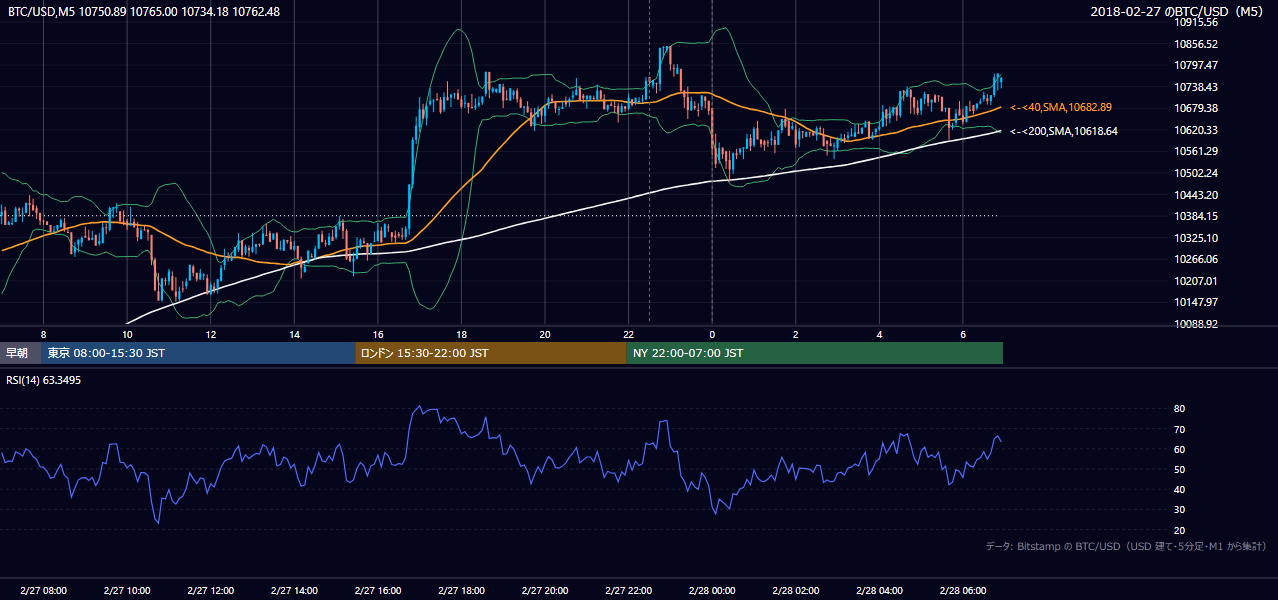Click the 10738.43 price axis label
The image size is (1278, 600).
click(x=1195, y=87)
